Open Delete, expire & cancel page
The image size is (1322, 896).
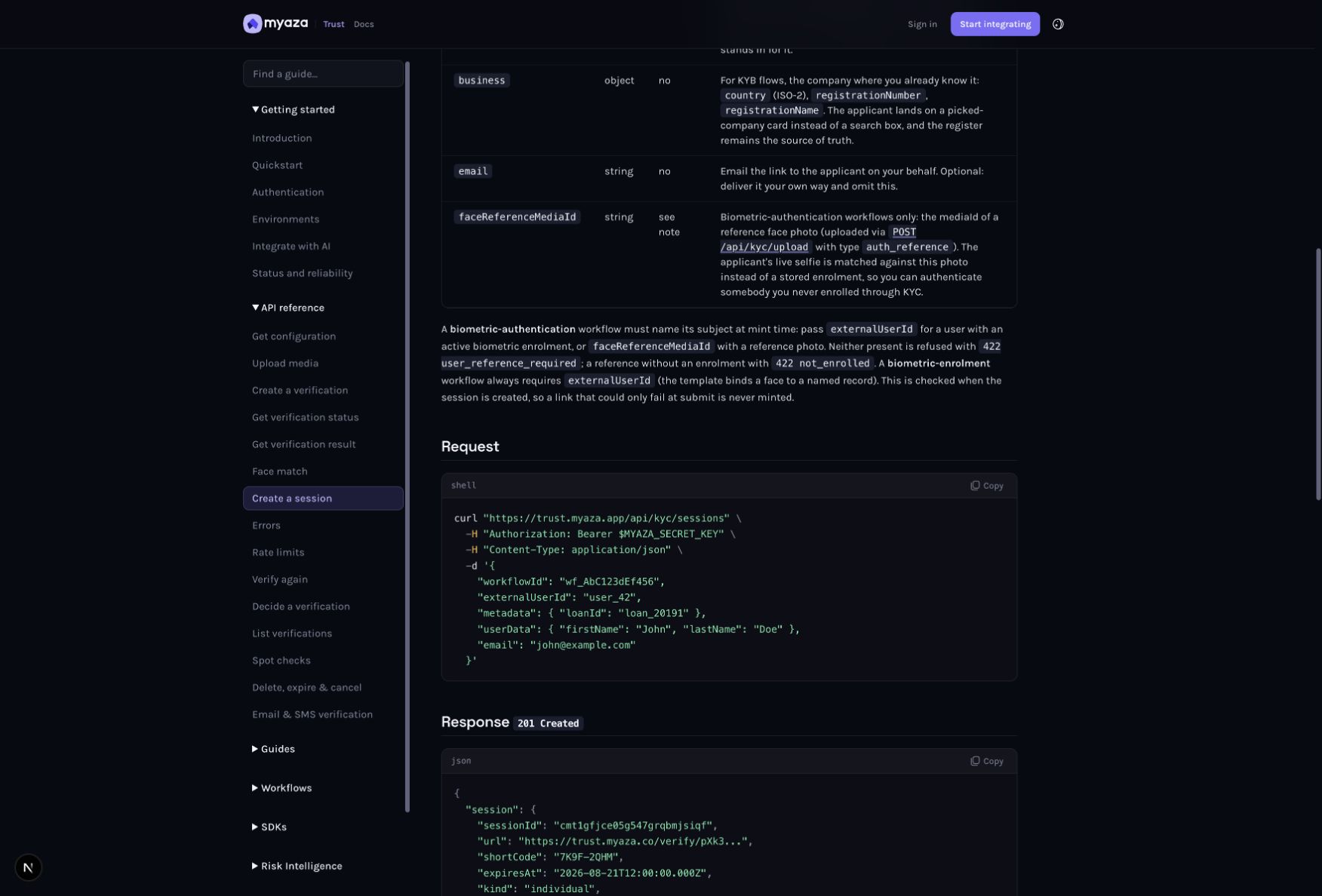pyautogui.click(x=306, y=688)
